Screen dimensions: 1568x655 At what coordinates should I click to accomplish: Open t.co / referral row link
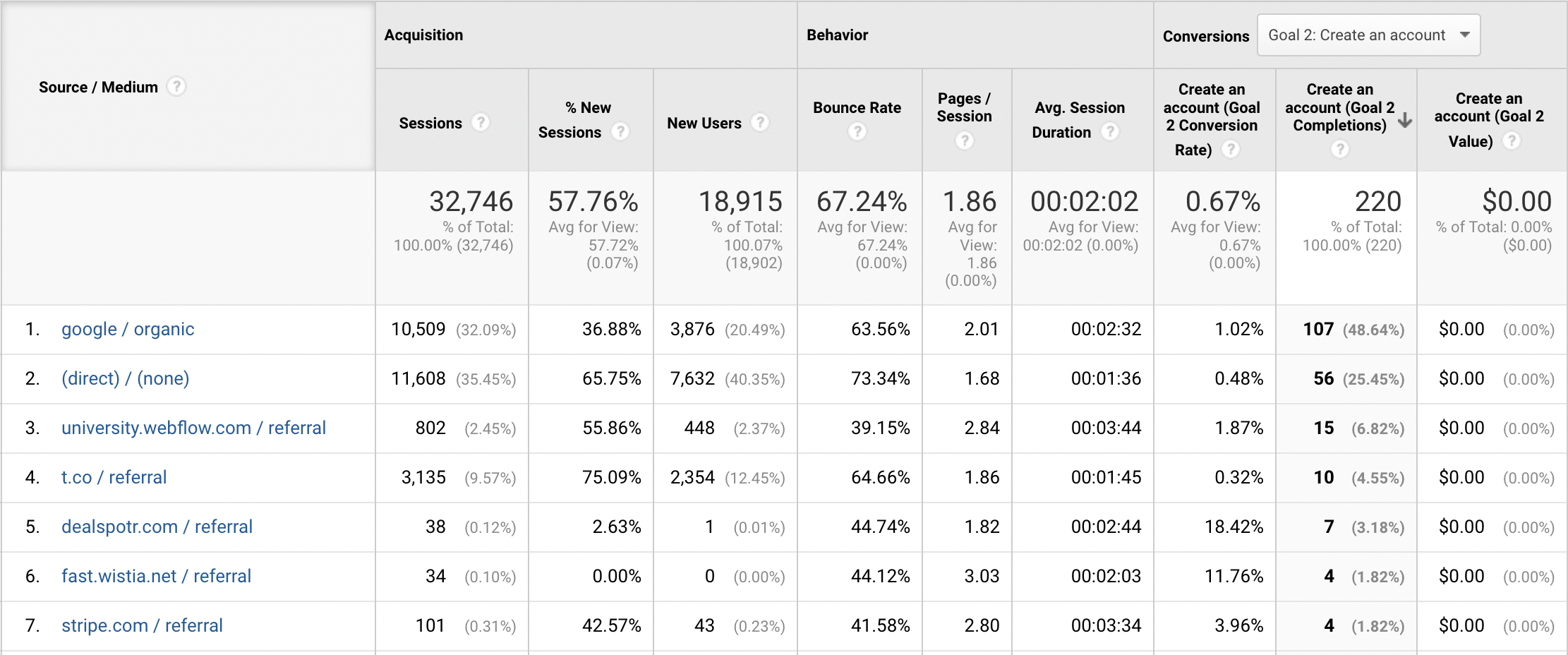[x=114, y=478]
